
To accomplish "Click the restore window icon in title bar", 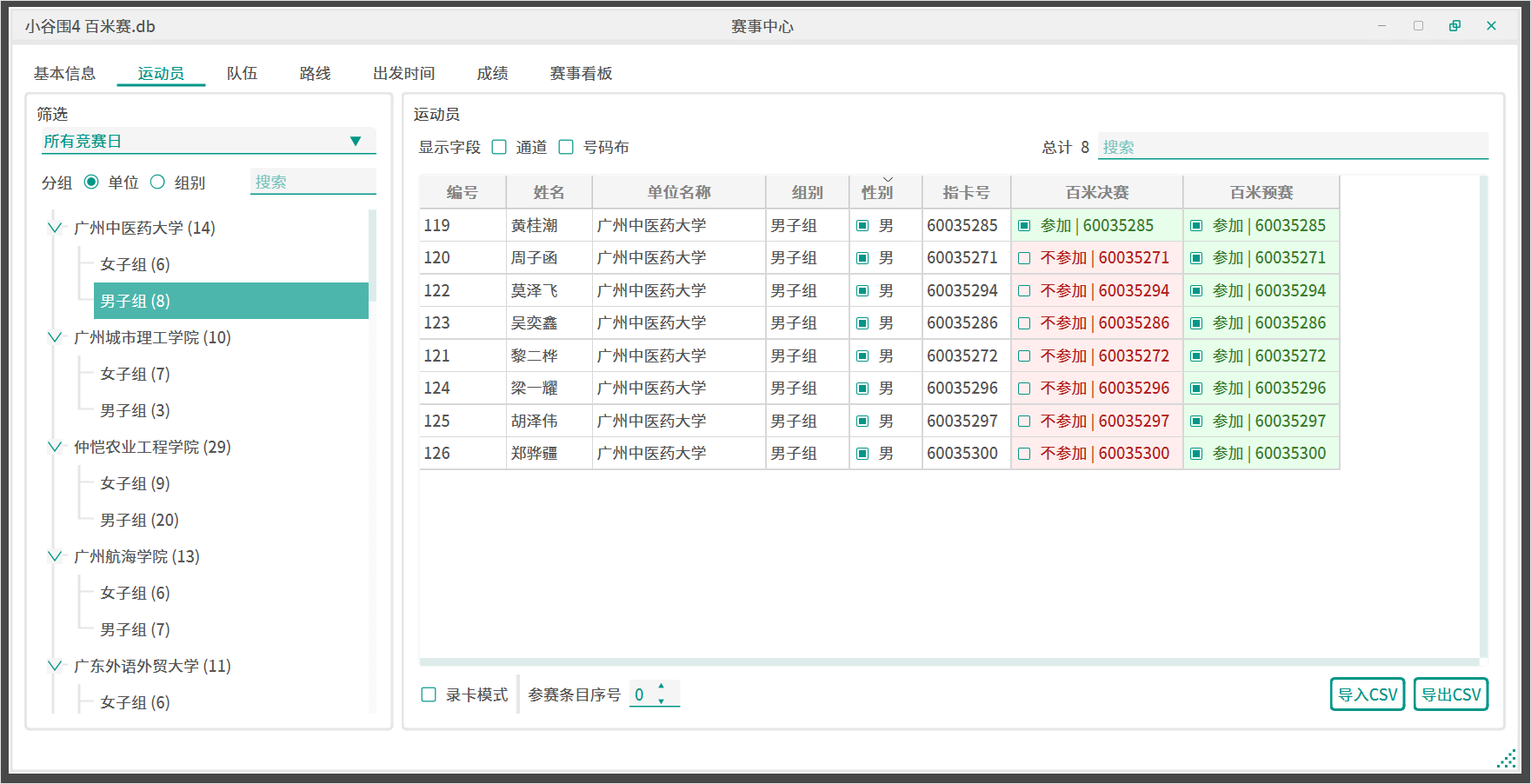I will click(1454, 26).
